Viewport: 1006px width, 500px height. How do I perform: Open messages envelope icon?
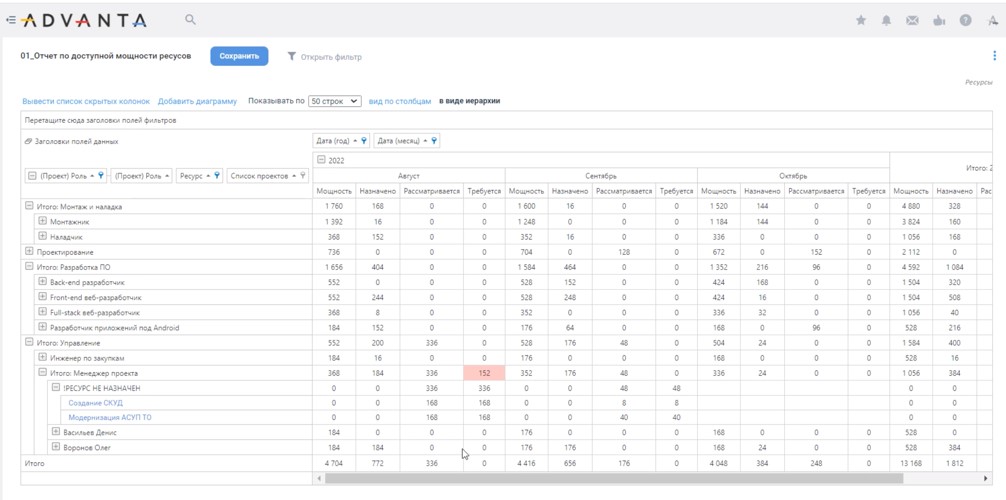912,21
